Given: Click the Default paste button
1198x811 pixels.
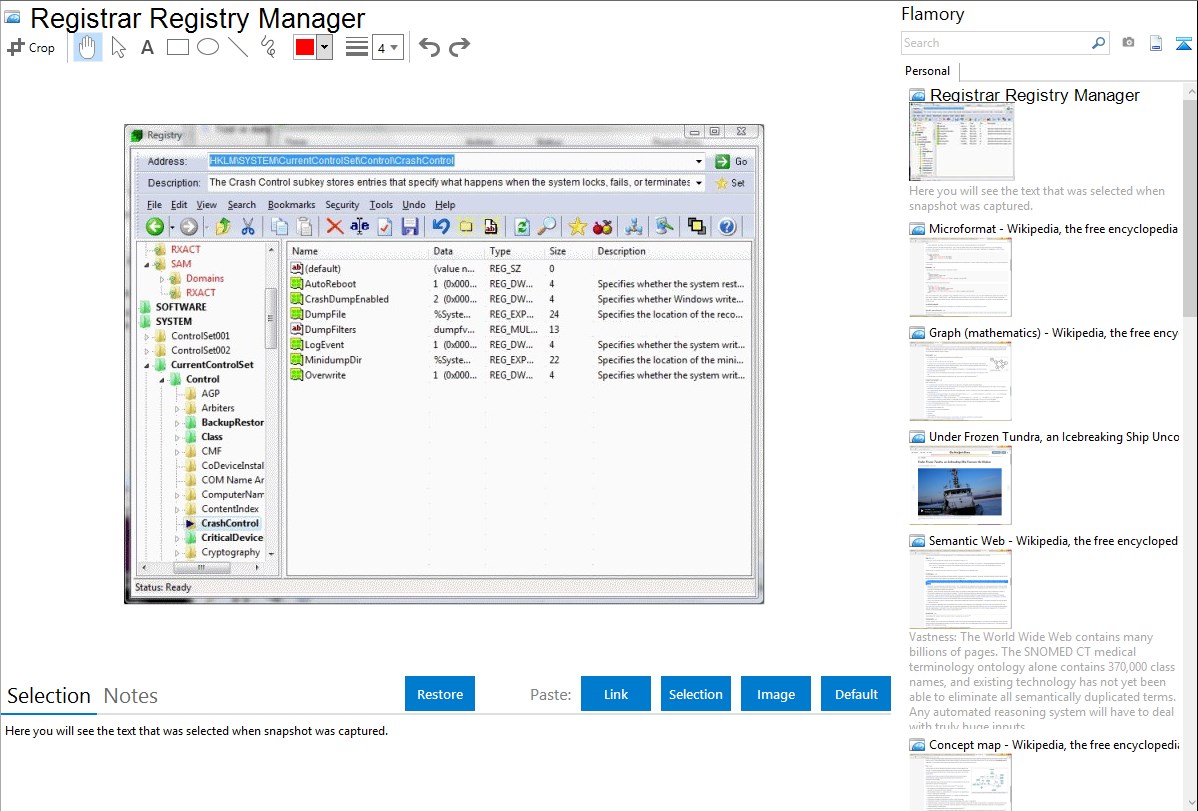Looking at the screenshot, I should [856, 694].
